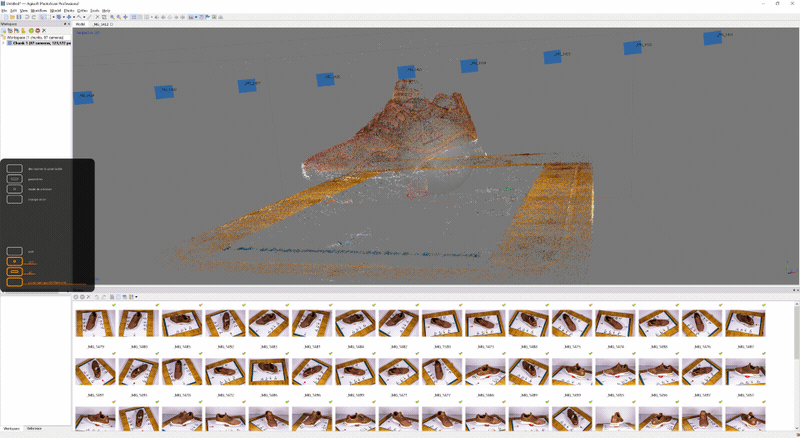Select the Rectangle Selection tool
The width and height of the screenshot is (800, 438).
pyautogui.click(x=50, y=17)
